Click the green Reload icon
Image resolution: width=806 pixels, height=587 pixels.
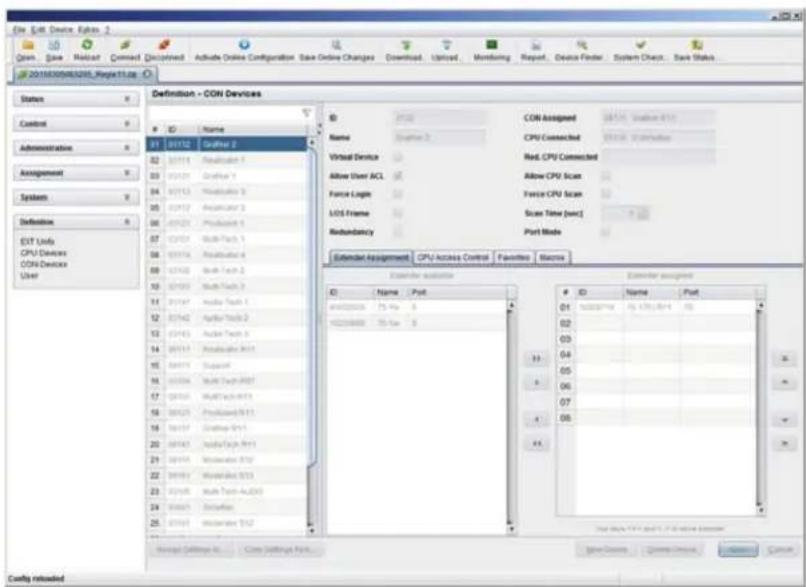pos(87,45)
